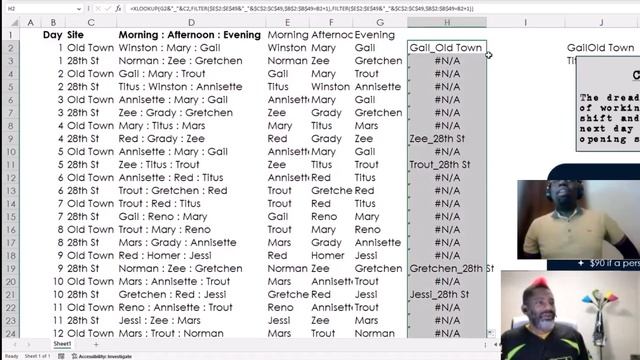Viewport: 640px width, 360px height.
Task: Select column D header
Action: pyautogui.click(x=191, y=22)
